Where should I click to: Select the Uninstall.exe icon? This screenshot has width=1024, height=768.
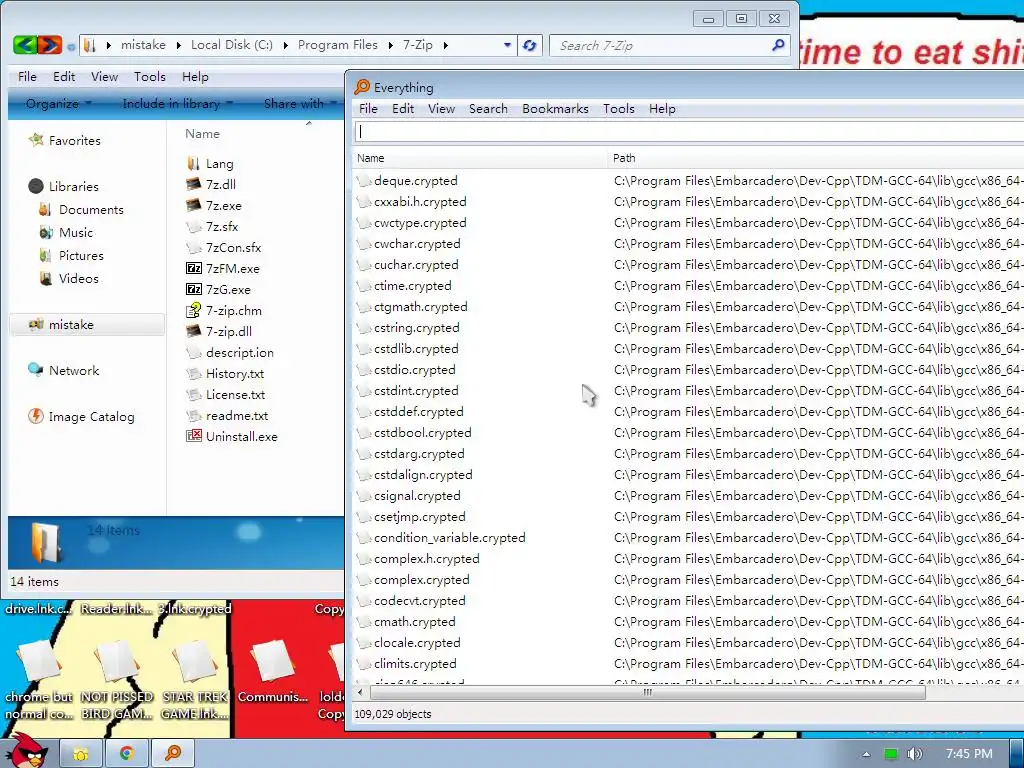193,436
